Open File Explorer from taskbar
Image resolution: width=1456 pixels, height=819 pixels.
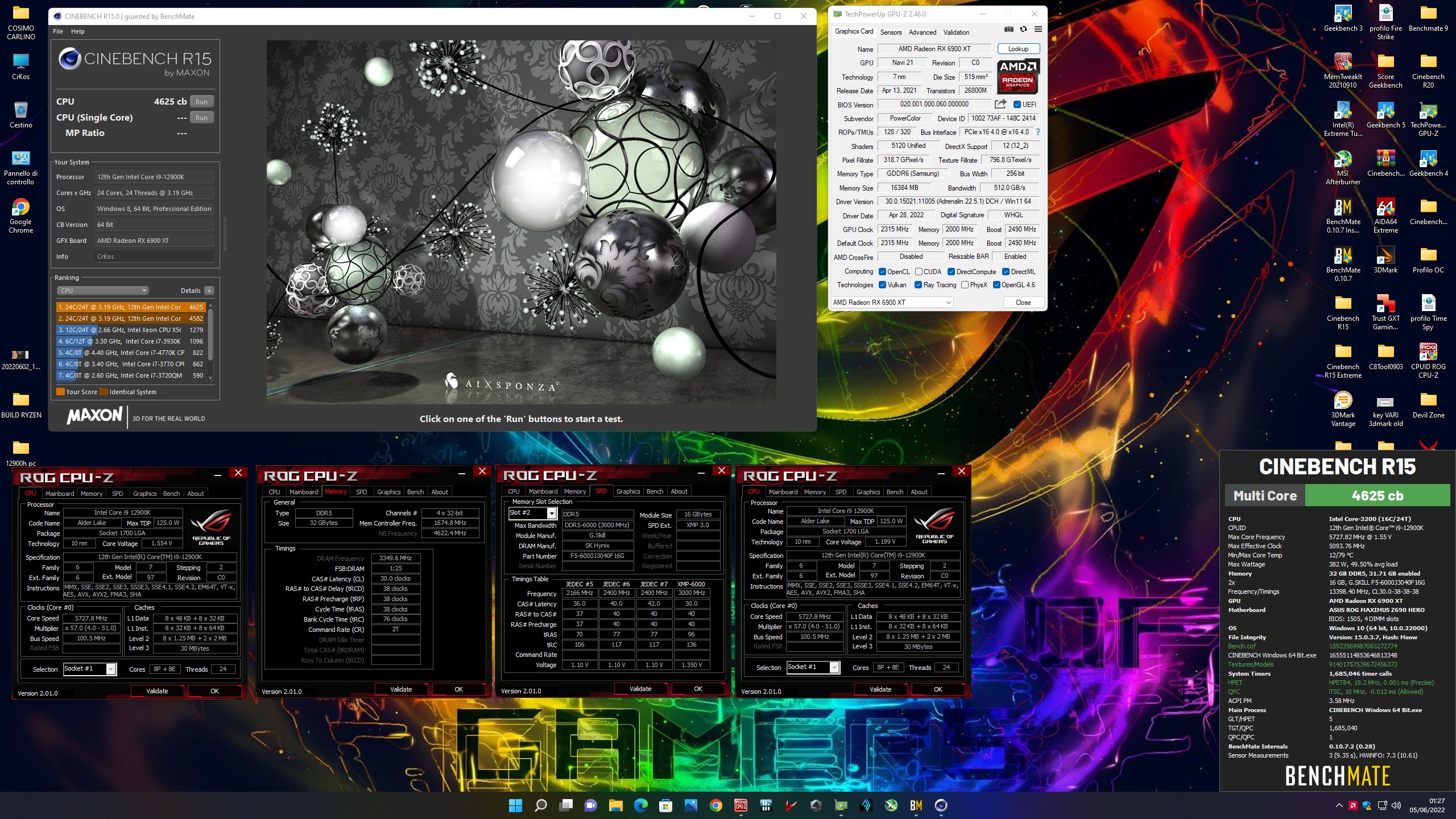(x=615, y=805)
